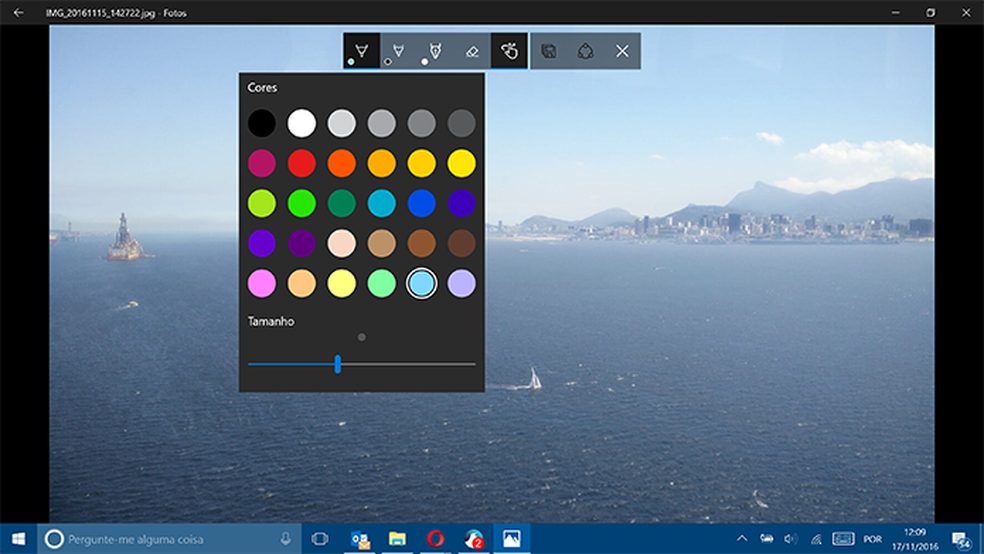Select the bright green swatch
The width and height of the screenshot is (984, 554).
tap(302, 203)
